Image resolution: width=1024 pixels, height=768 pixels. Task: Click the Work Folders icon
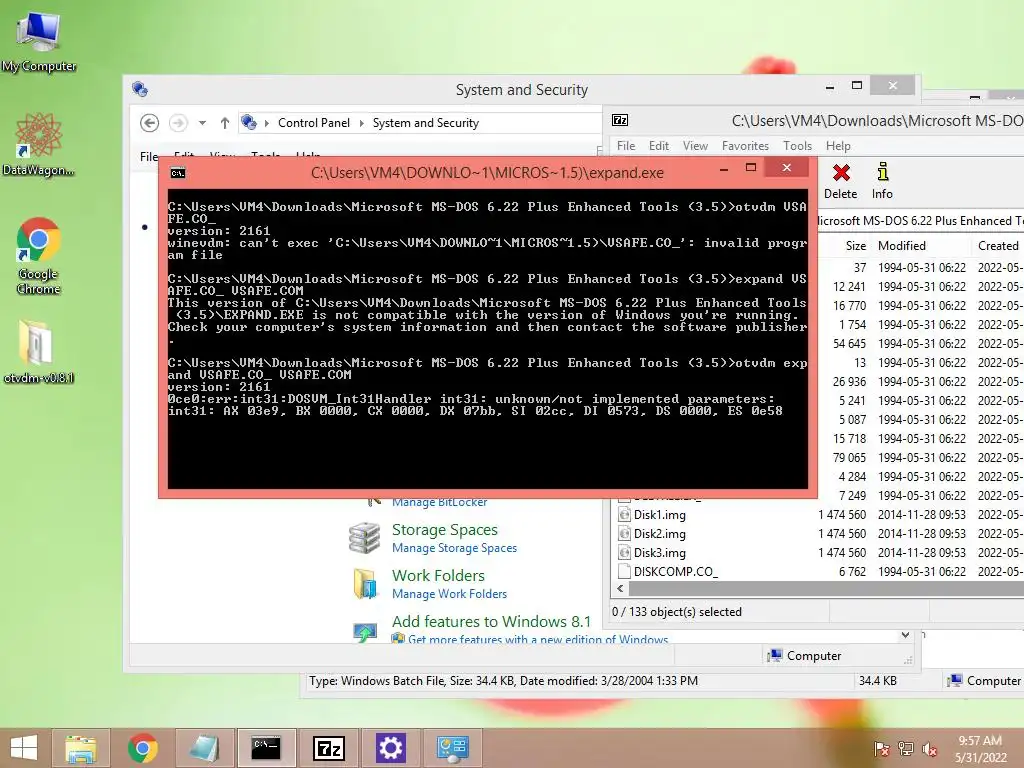point(364,583)
